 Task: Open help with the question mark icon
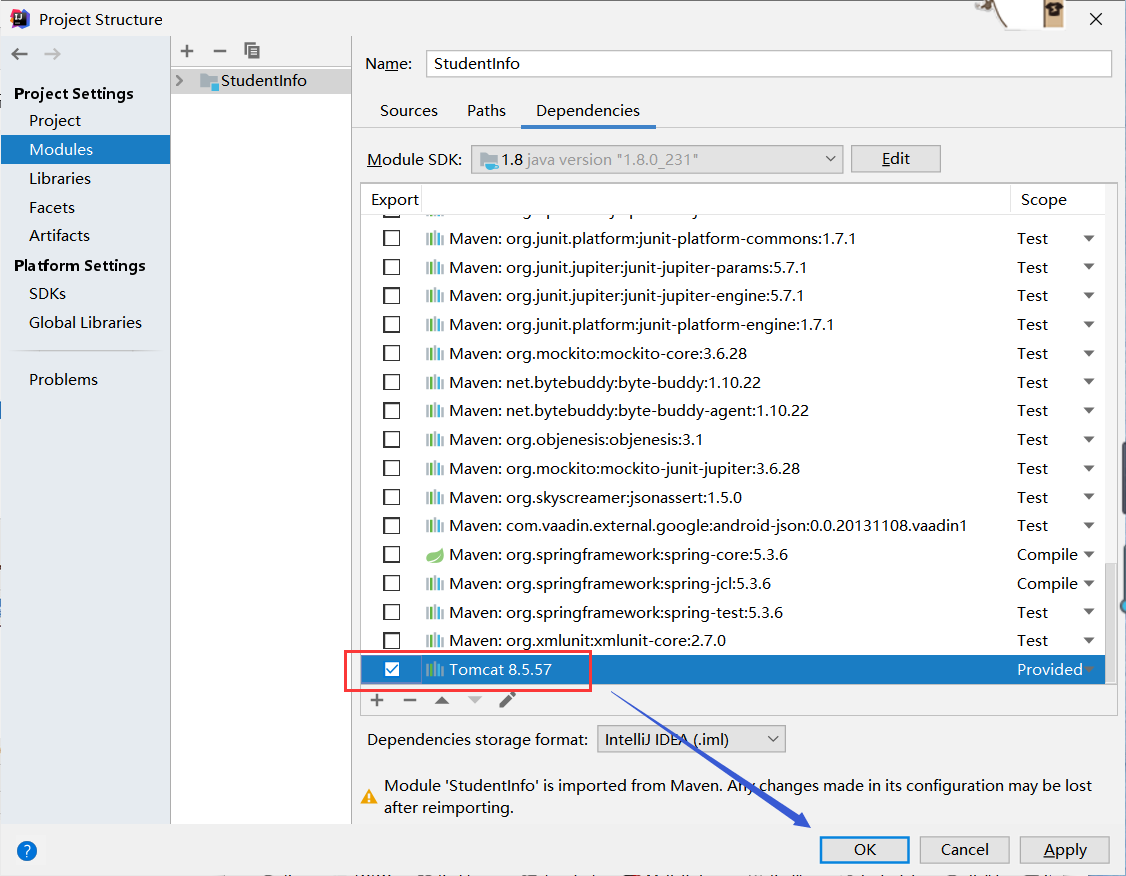tap(27, 851)
